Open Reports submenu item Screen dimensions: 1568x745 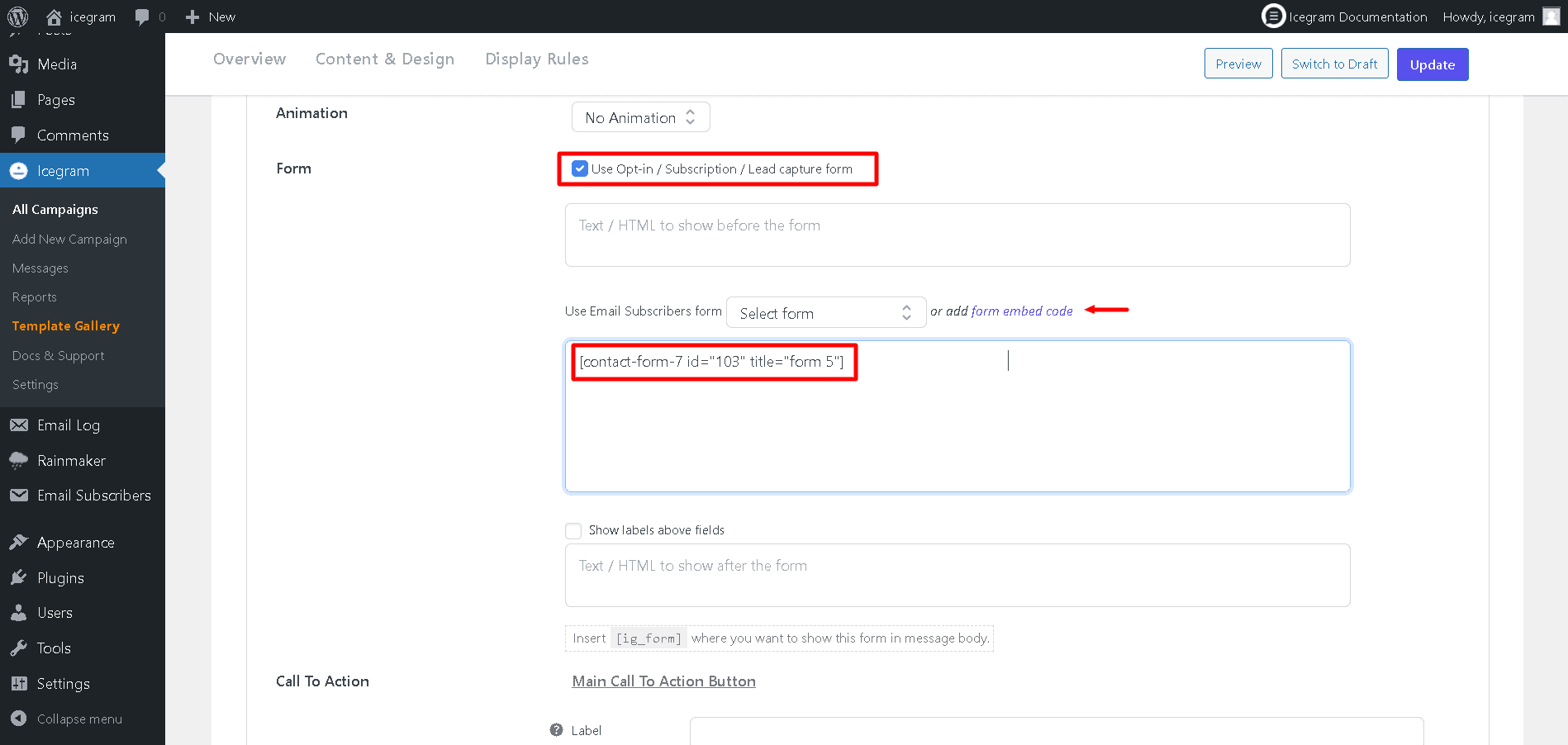click(x=35, y=297)
